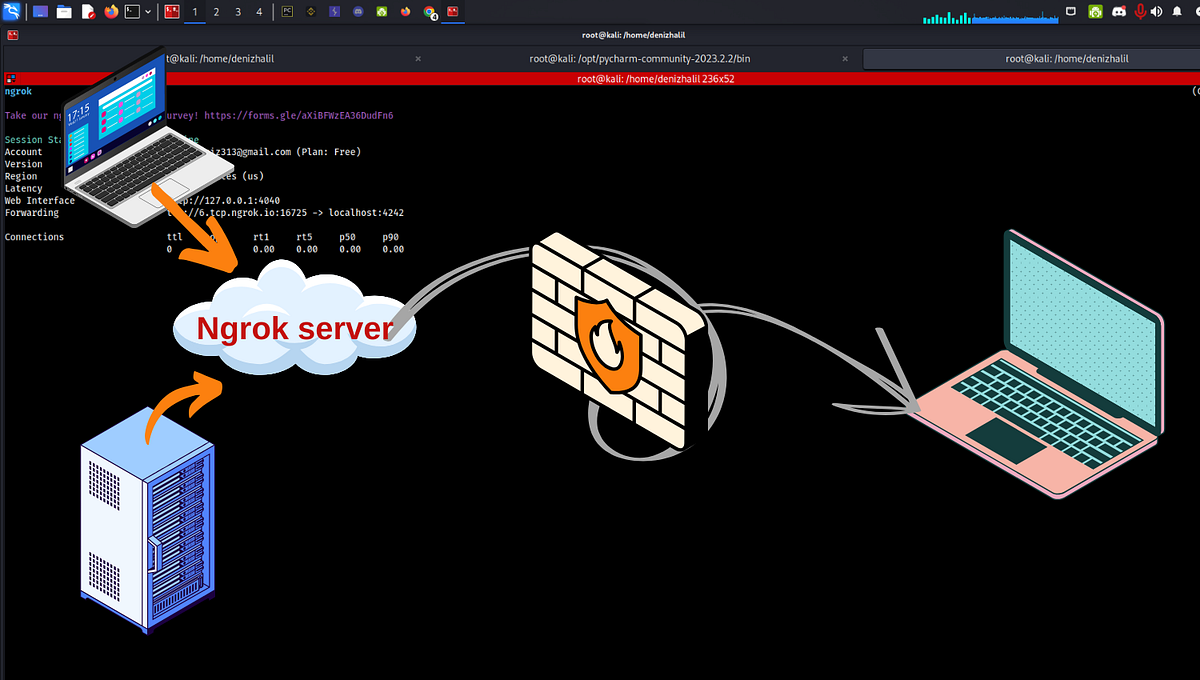Toggle notifications via the bell icon
Viewport: 1200px width, 680px height.
[x=1177, y=11]
